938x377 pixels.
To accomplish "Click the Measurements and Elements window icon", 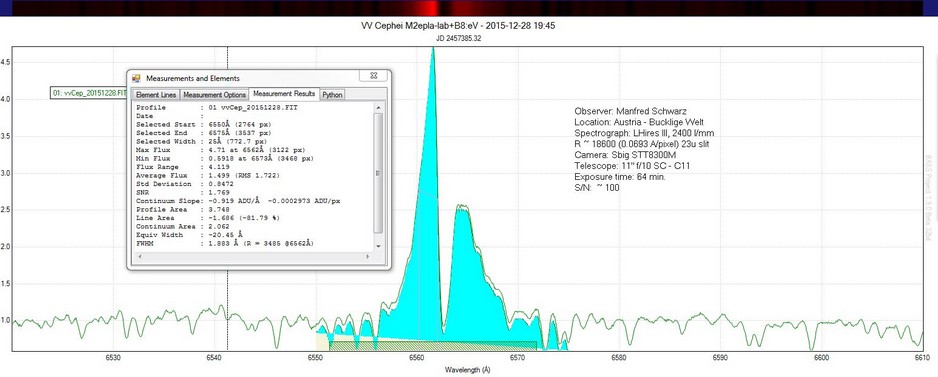I will (136, 78).
